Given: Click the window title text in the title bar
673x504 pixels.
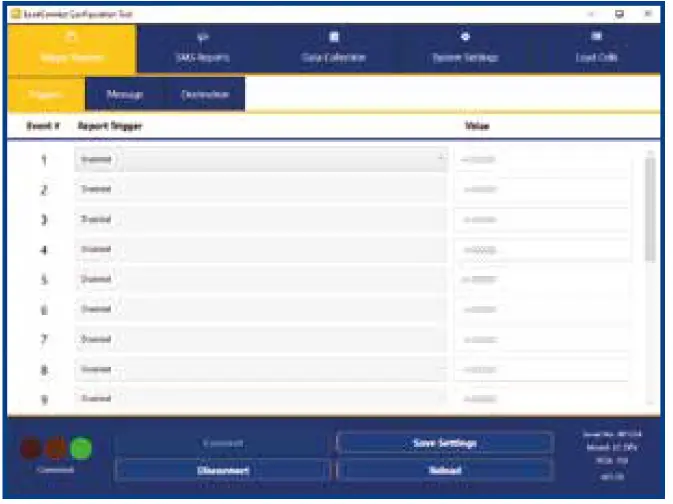Looking at the screenshot, I should pyautogui.click(x=78, y=14).
